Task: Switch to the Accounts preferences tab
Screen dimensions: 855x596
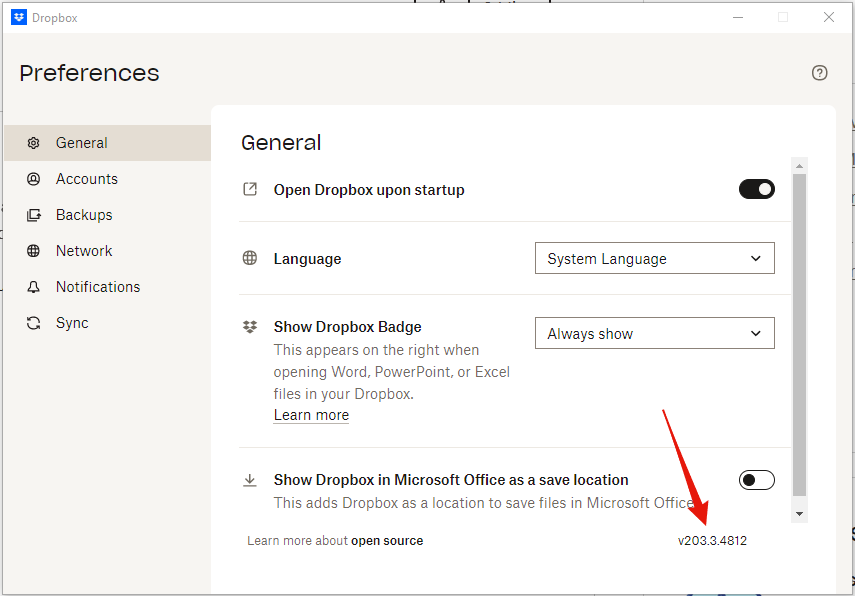Action: pyautogui.click(x=87, y=179)
